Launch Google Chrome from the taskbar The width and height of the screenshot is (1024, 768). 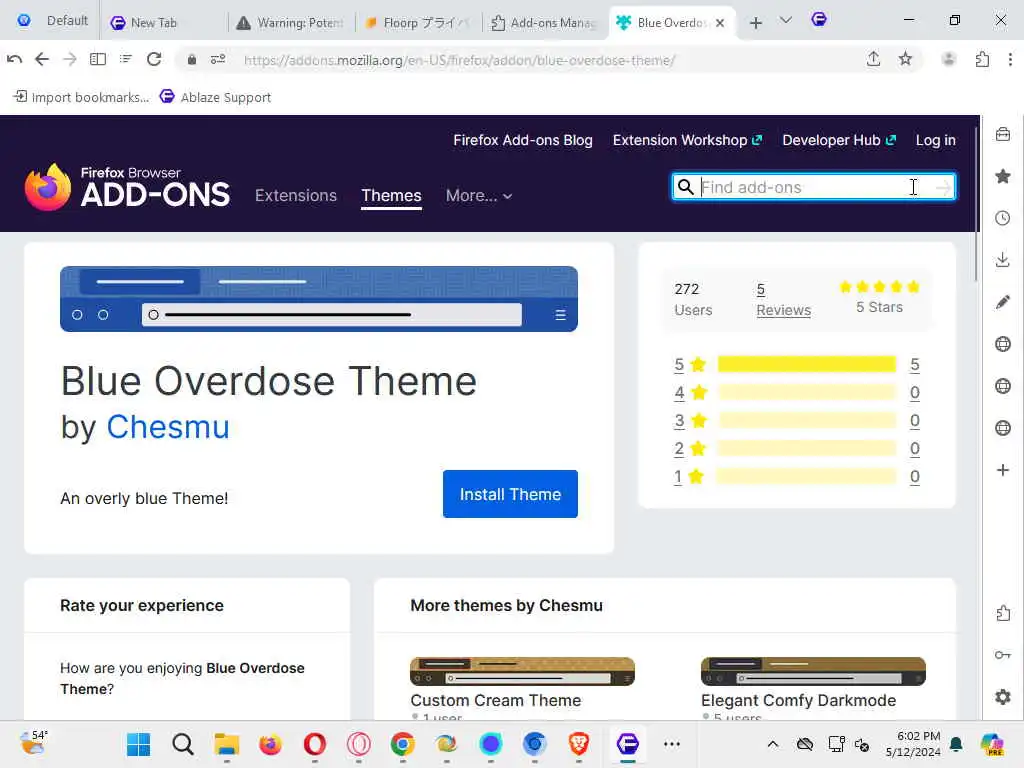click(x=402, y=744)
